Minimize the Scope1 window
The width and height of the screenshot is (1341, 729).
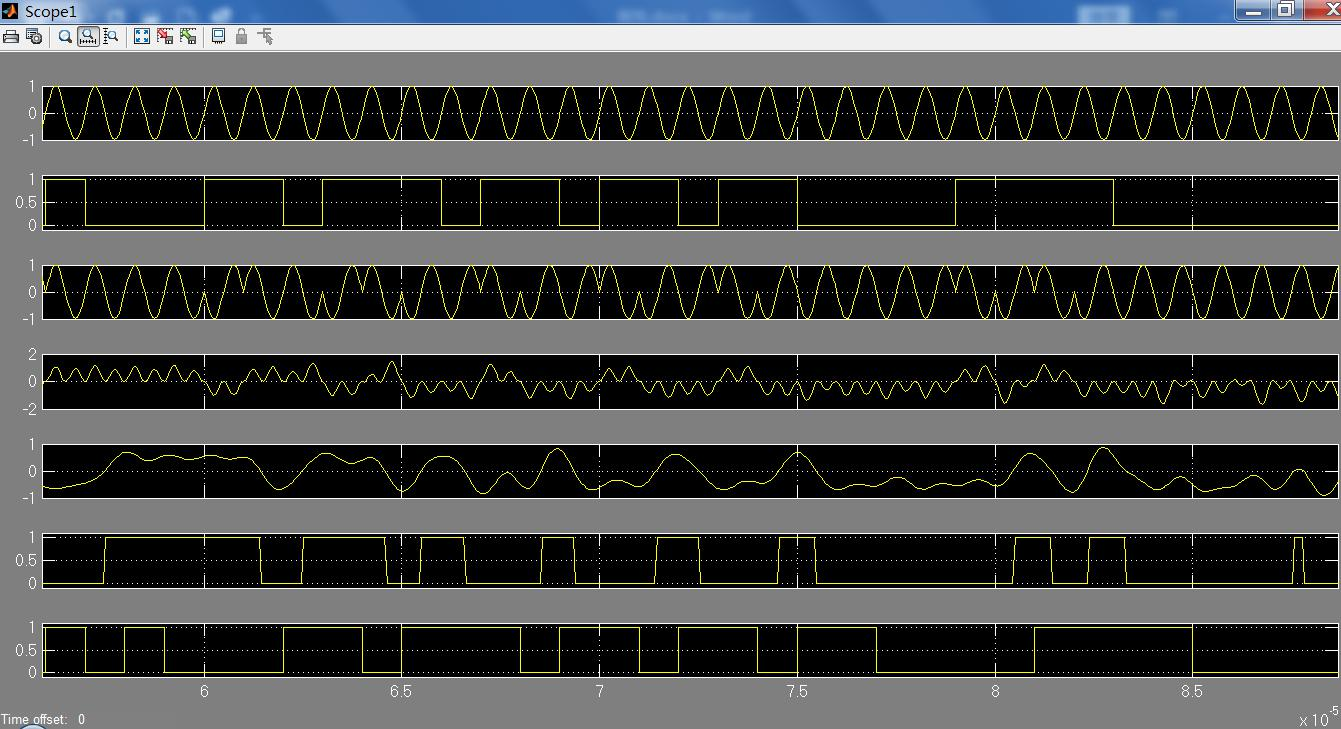pos(1253,10)
